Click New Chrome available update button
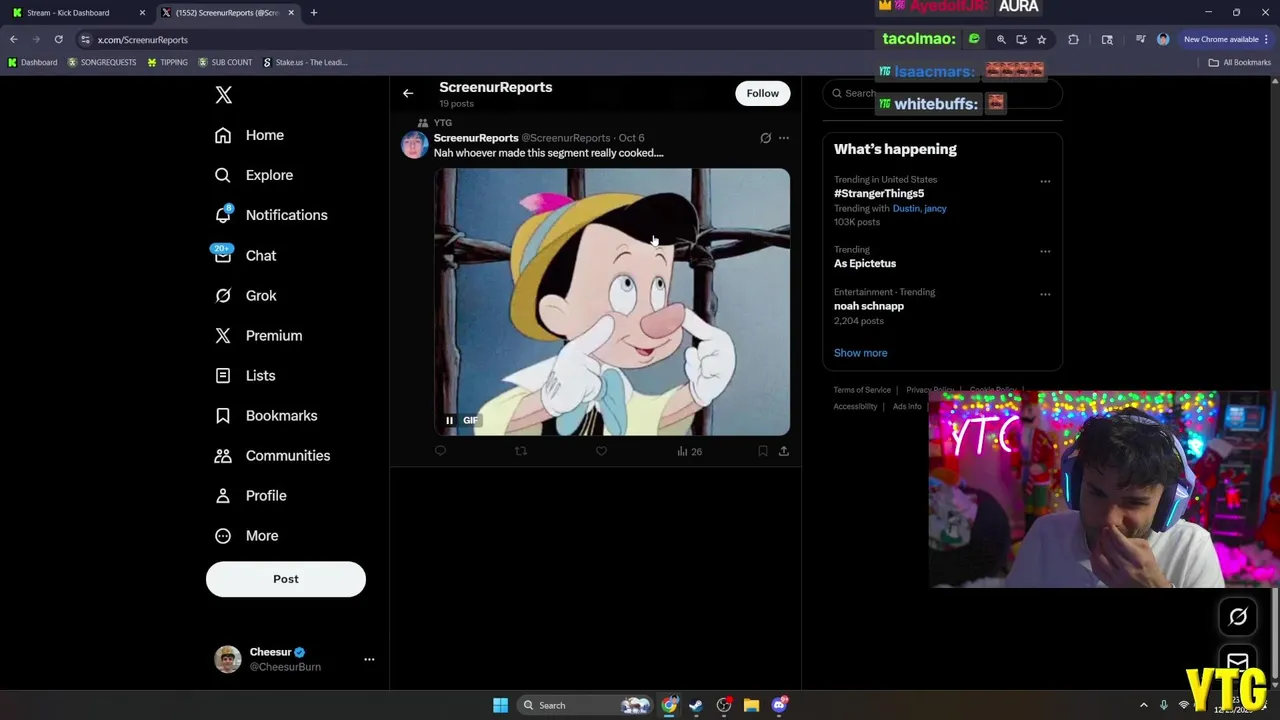The width and height of the screenshot is (1280, 720). point(1226,39)
